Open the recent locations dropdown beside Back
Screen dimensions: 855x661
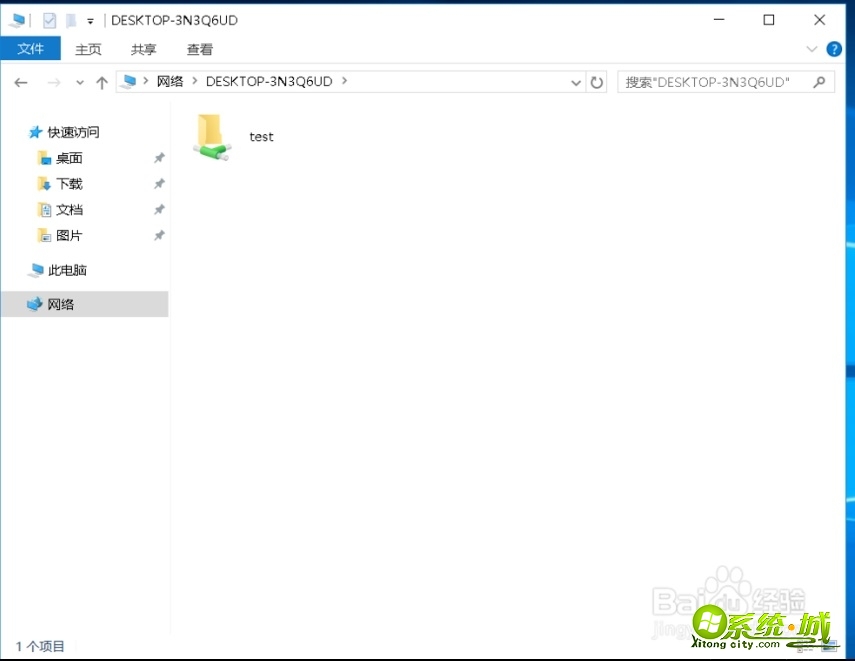coord(79,82)
